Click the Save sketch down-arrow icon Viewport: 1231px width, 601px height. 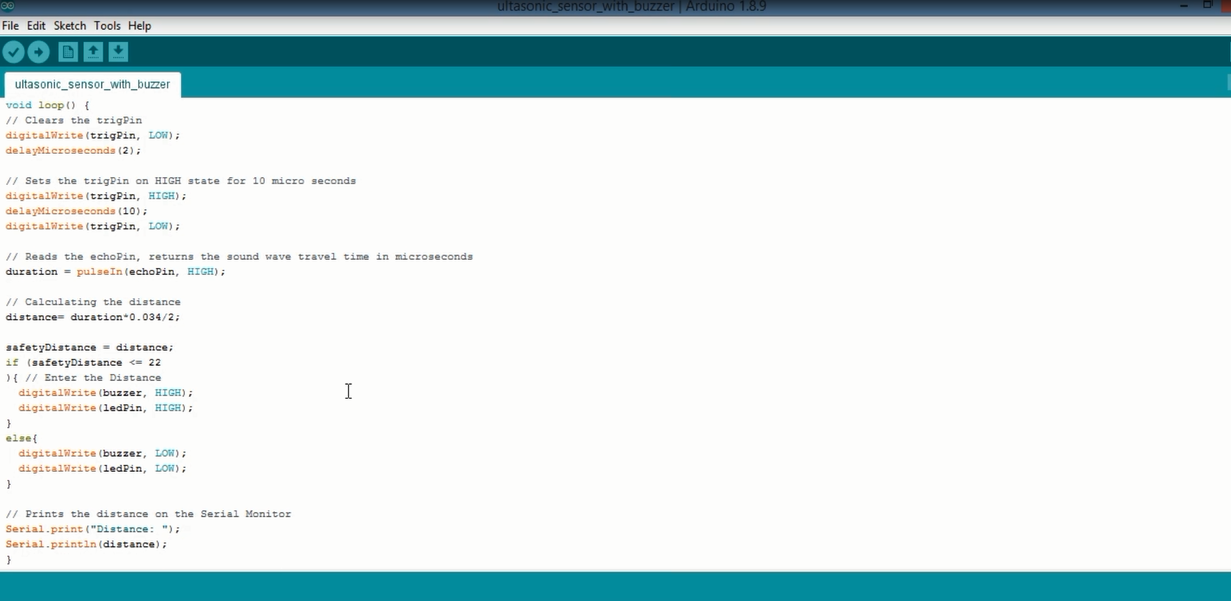(118, 52)
